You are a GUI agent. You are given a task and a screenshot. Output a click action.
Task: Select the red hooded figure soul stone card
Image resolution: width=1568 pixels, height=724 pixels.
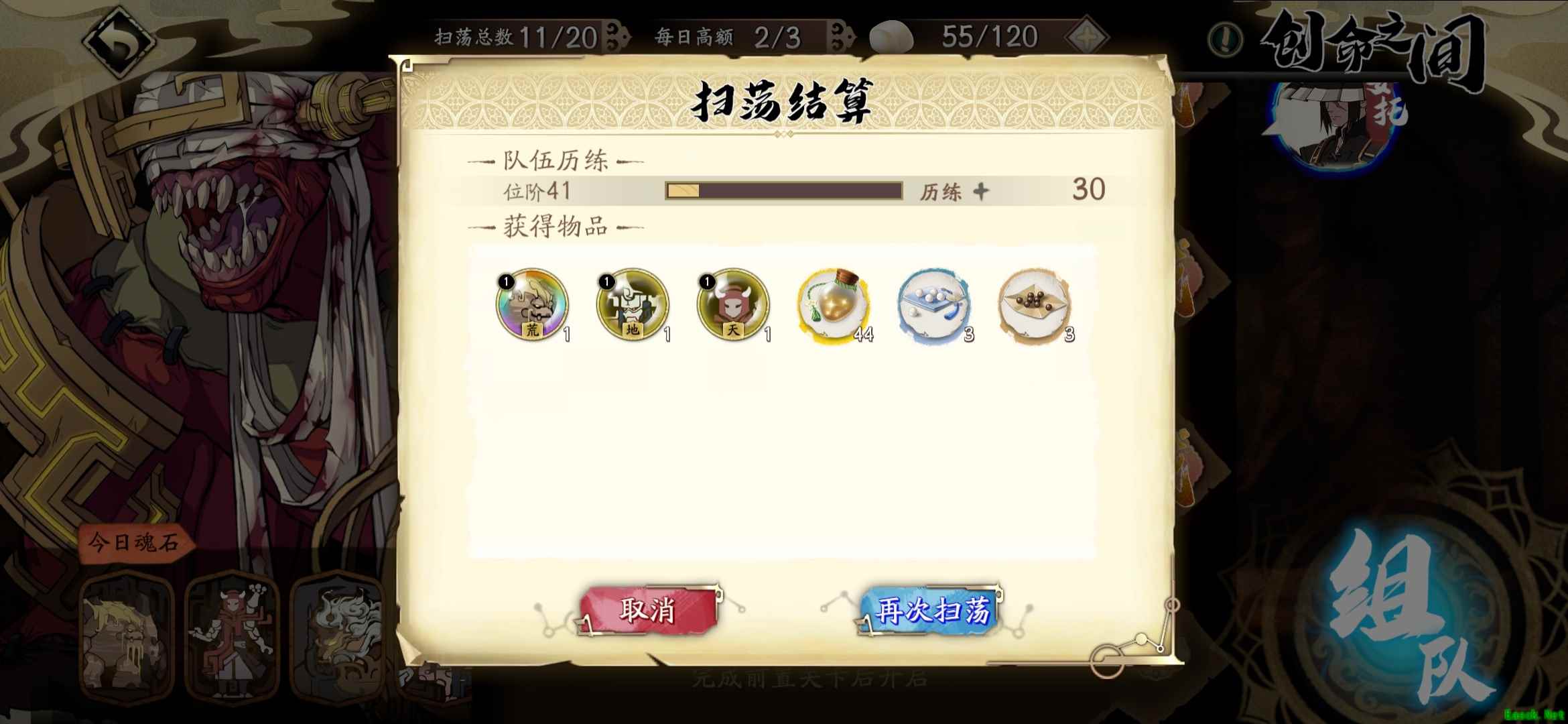pos(232,637)
